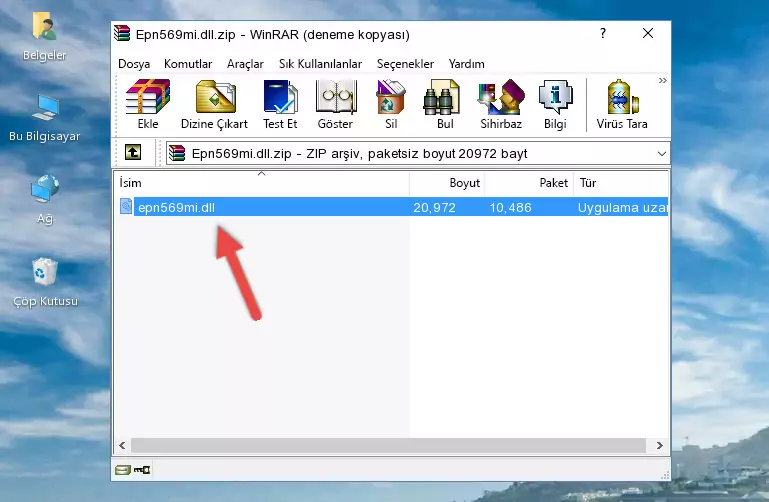Go up one folder level
This screenshot has height=502, width=769.
coord(133,152)
